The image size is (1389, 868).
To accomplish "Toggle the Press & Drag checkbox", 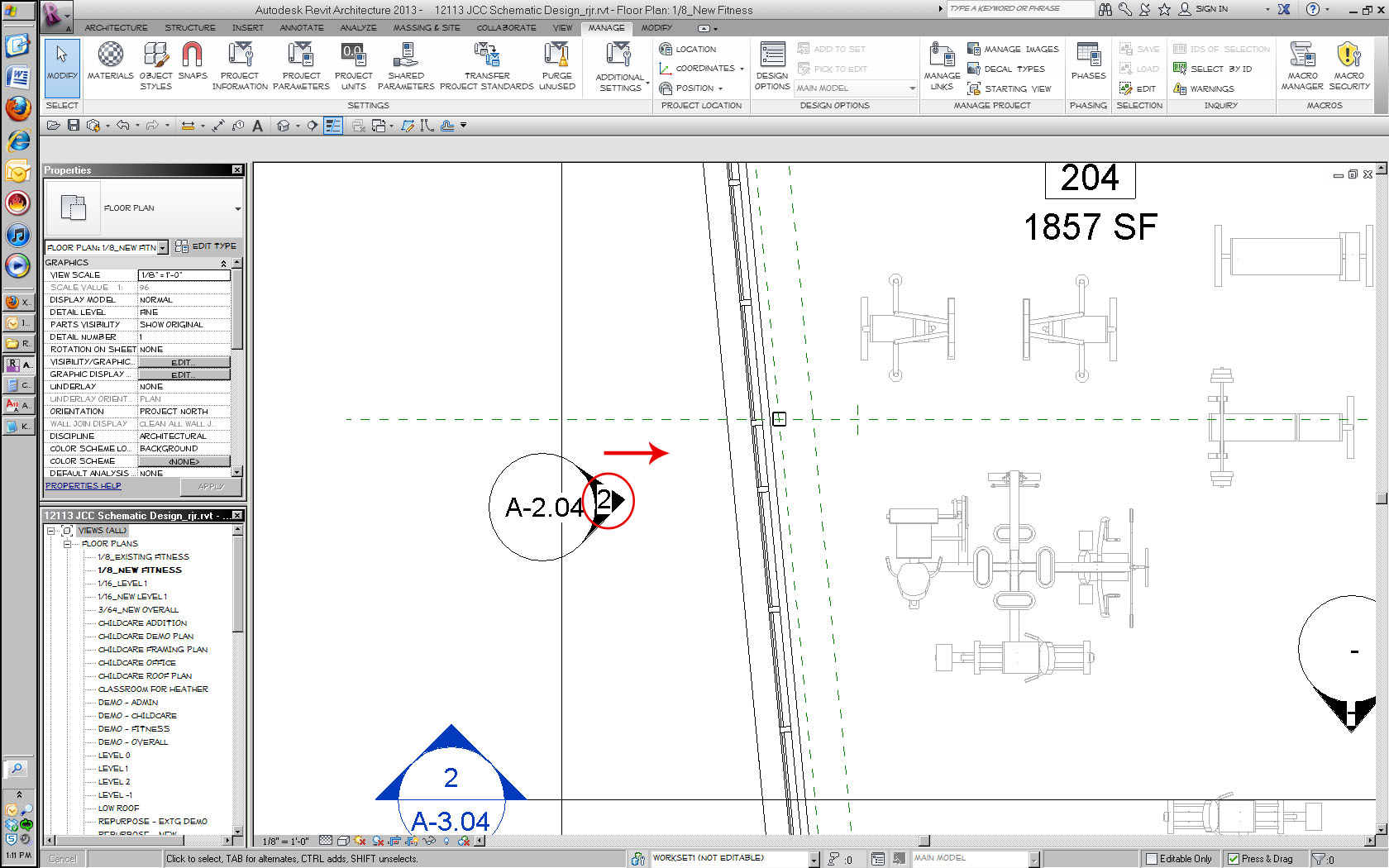I will point(1234,859).
